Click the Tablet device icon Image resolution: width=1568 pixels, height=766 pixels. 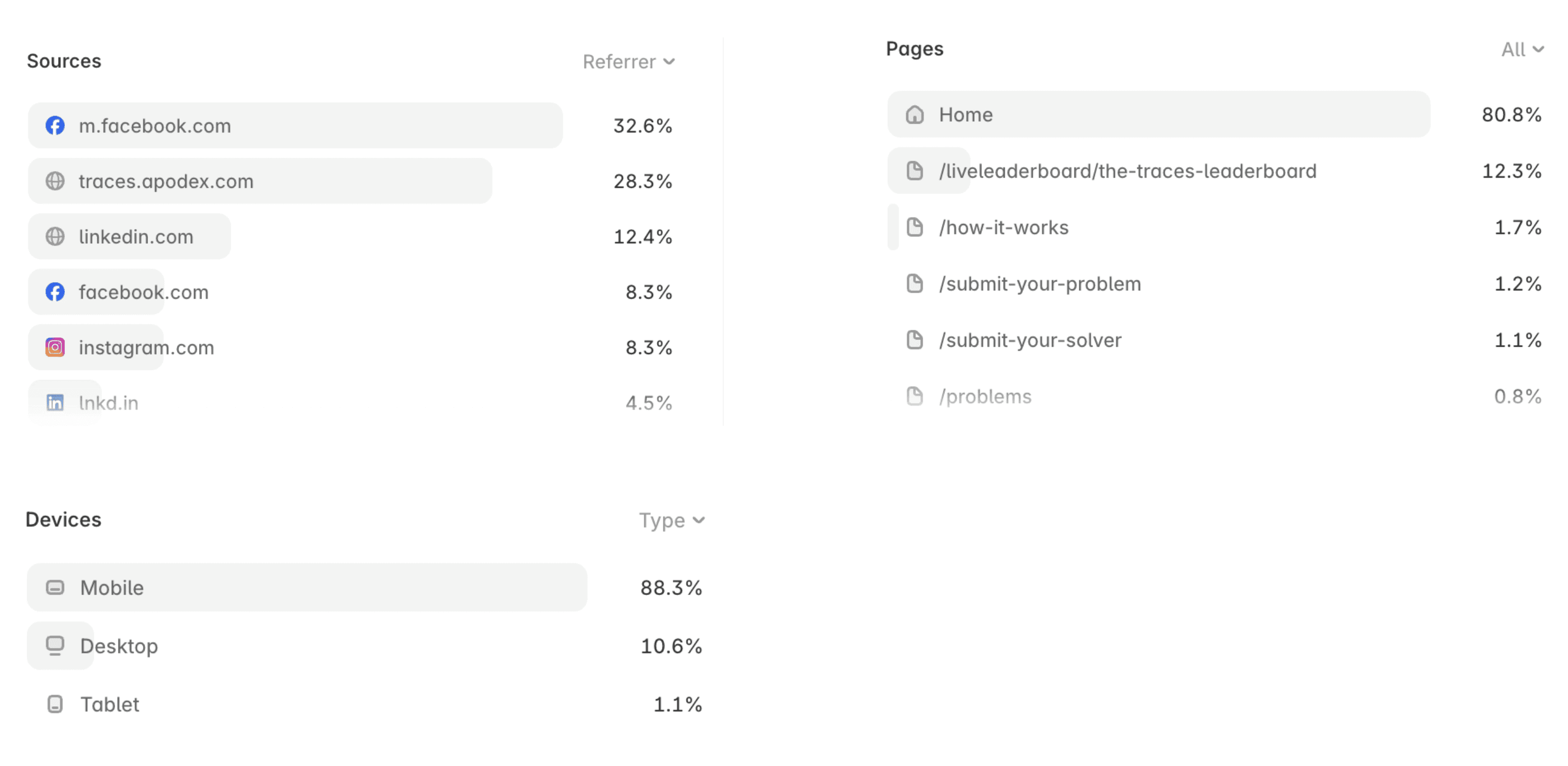pyautogui.click(x=55, y=704)
